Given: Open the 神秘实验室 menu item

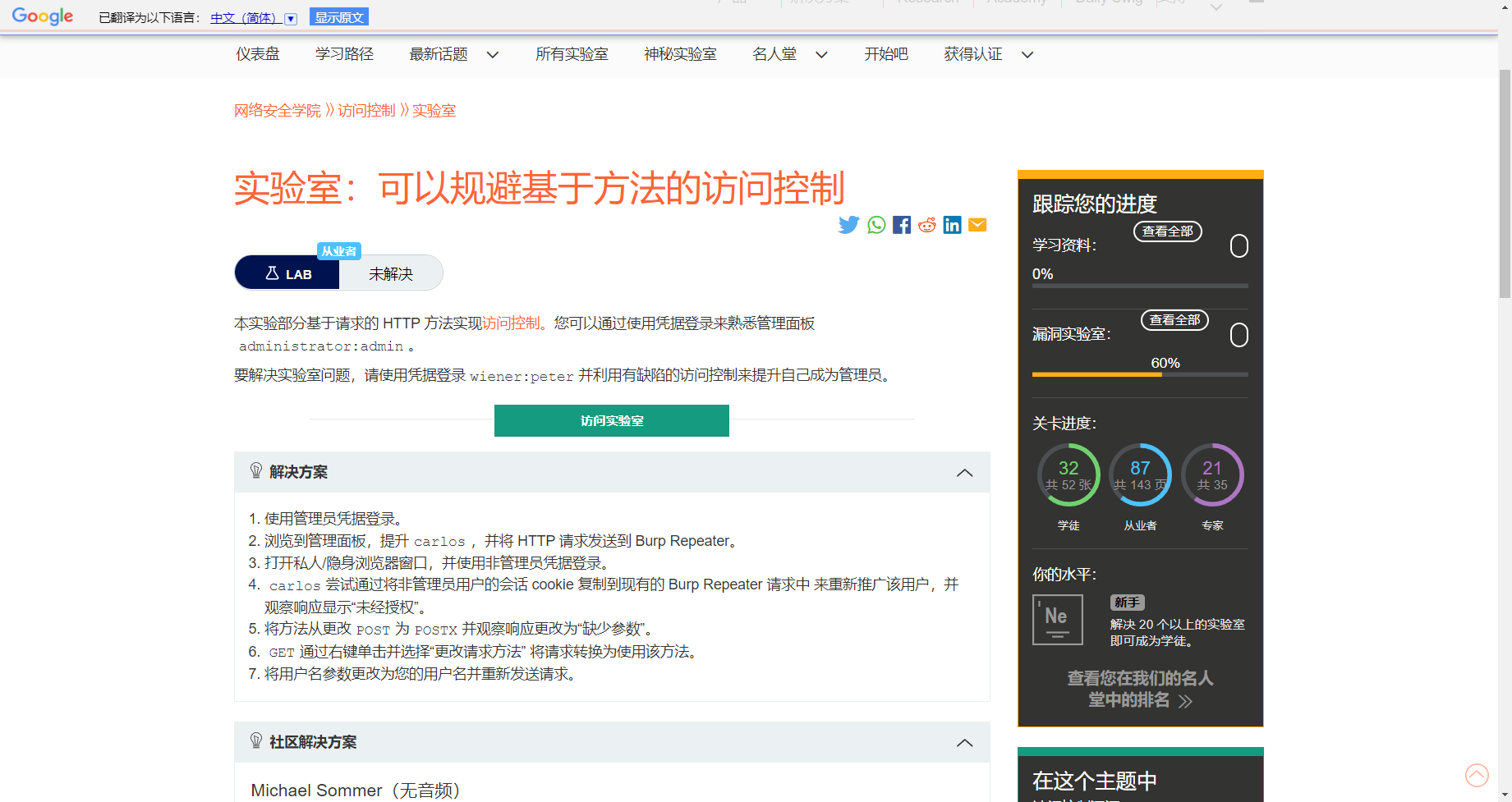Looking at the screenshot, I should point(680,54).
